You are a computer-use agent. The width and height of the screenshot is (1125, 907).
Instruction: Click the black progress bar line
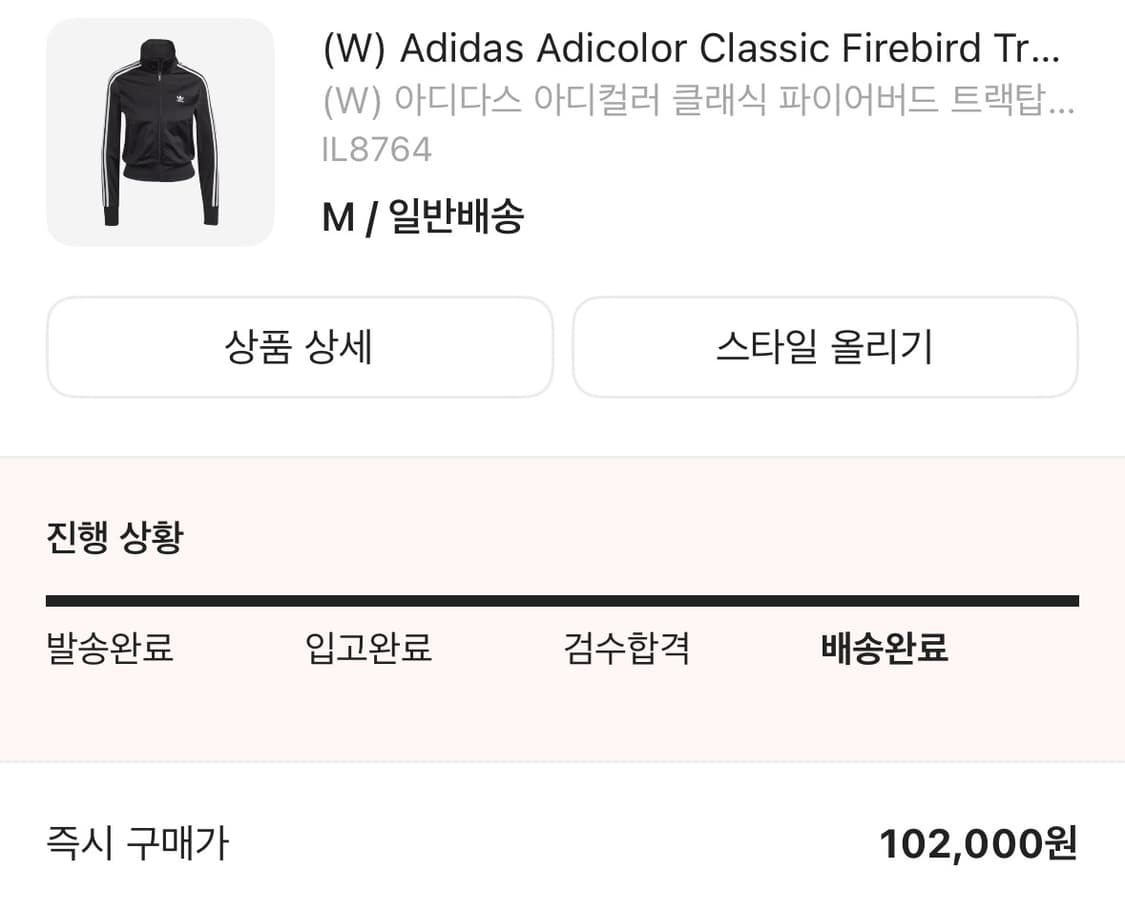[x=562, y=599]
